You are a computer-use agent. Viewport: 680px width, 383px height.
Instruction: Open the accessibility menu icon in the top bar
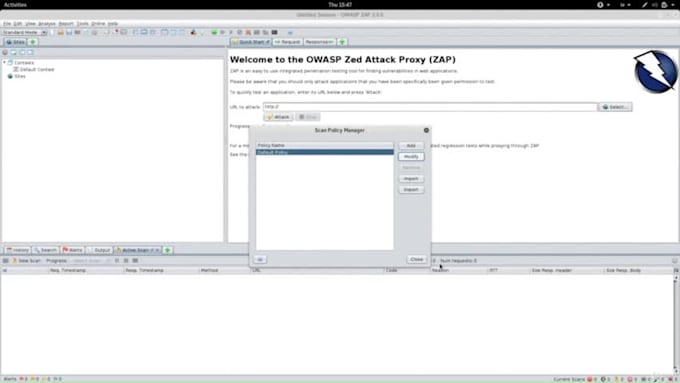[600, 5]
